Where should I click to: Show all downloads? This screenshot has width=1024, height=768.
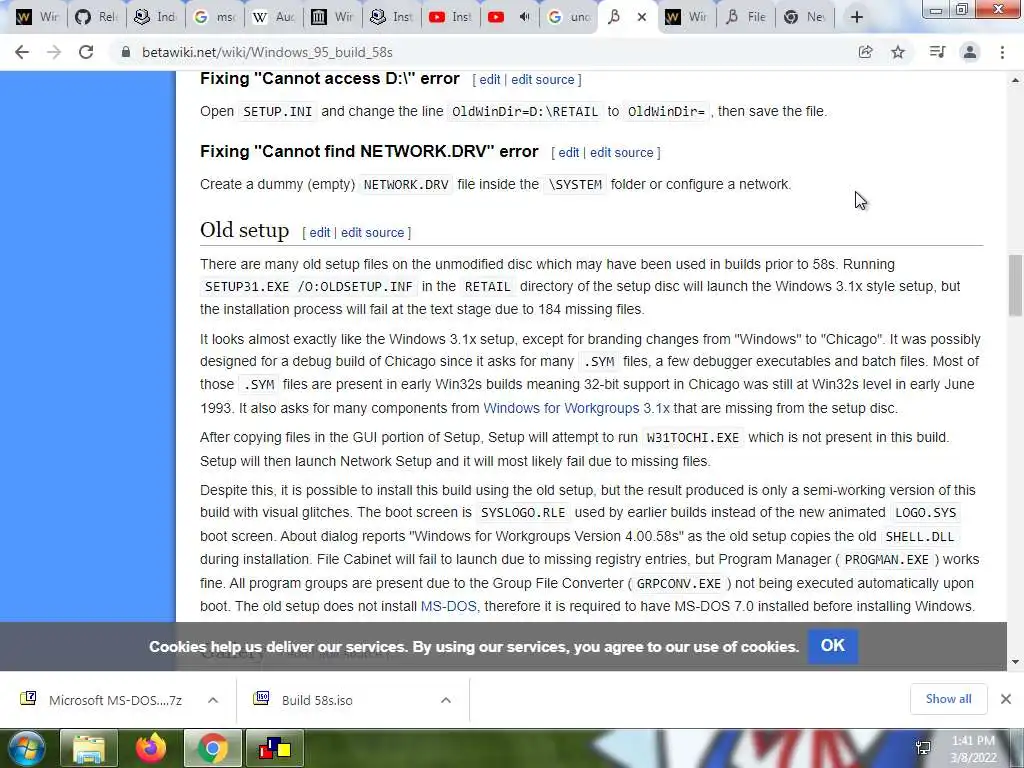pyautogui.click(x=948, y=699)
